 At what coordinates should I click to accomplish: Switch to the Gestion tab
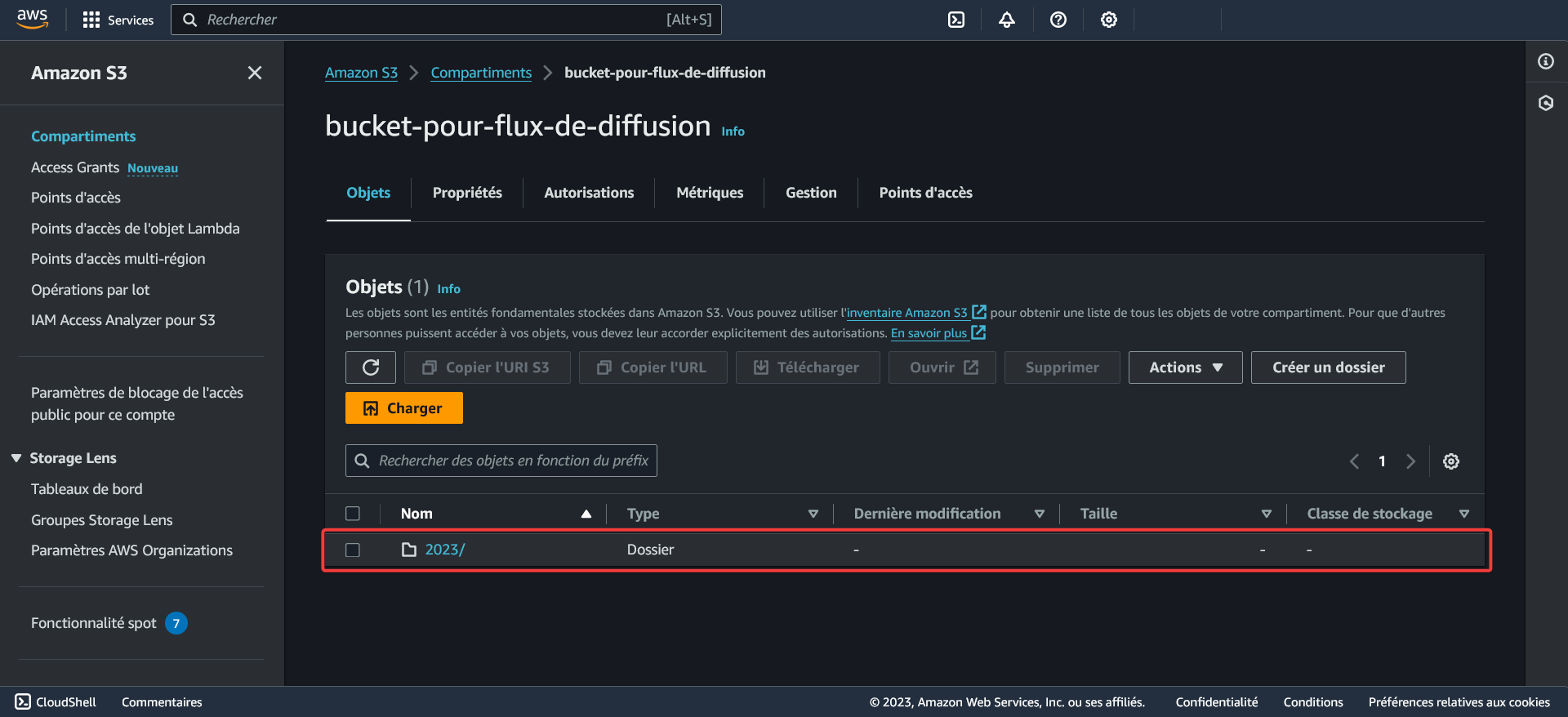(811, 193)
